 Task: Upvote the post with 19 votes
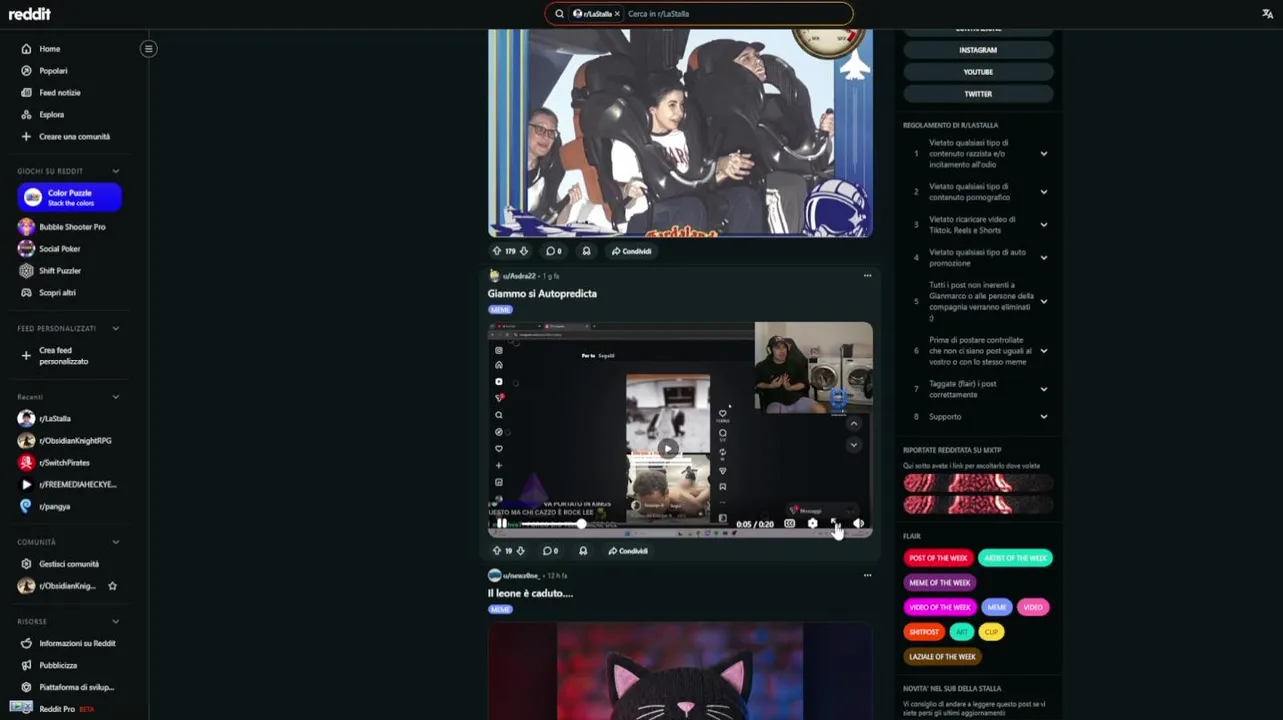496,551
